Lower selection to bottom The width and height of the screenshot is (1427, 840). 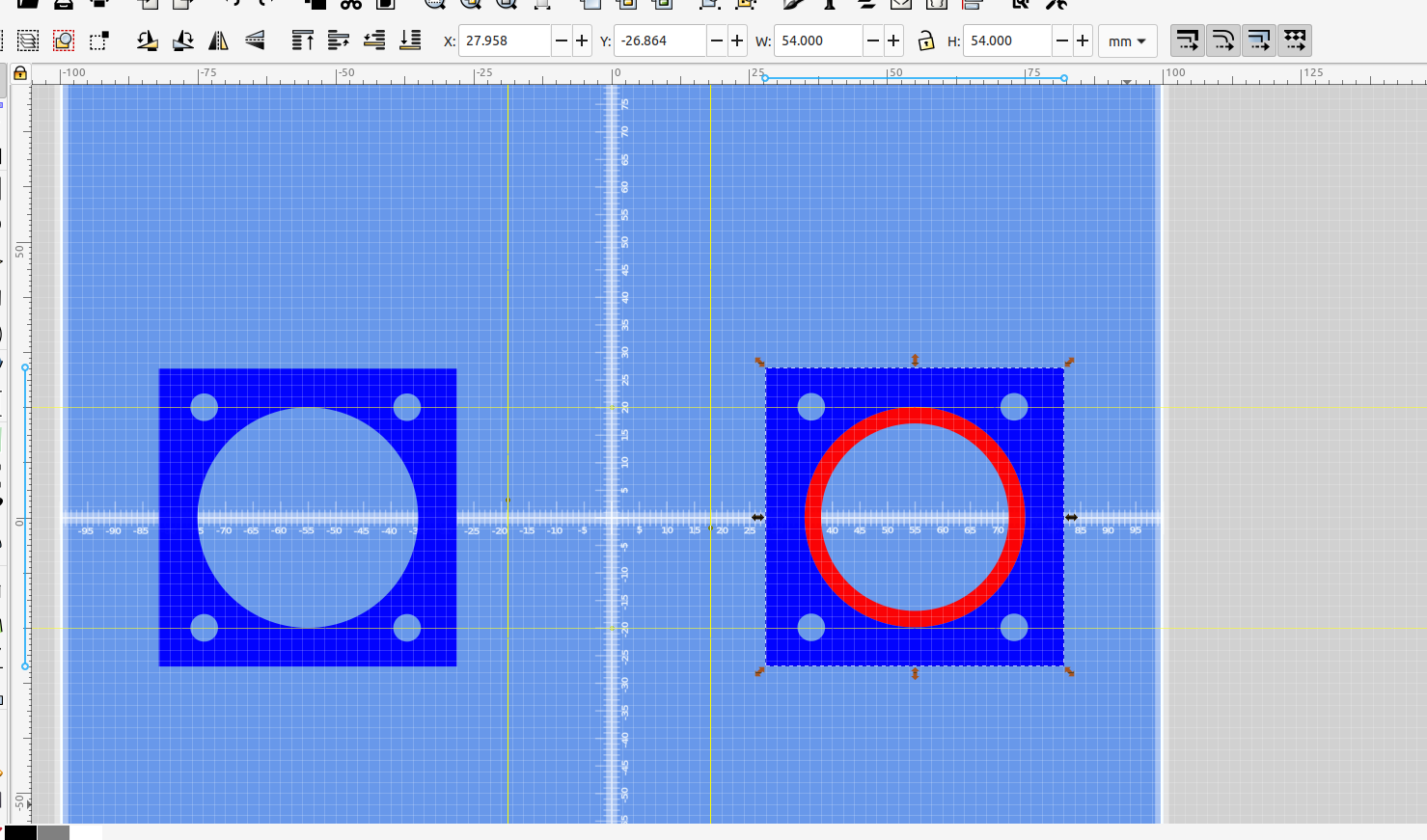(x=410, y=41)
